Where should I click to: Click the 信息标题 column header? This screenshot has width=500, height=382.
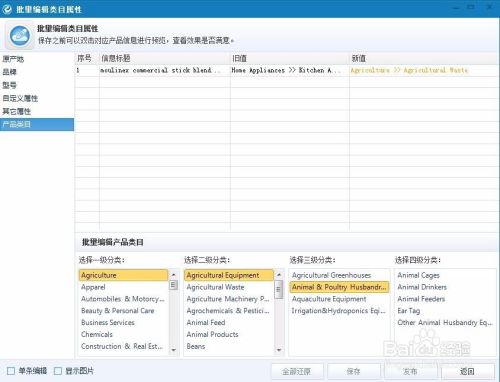point(165,59)
